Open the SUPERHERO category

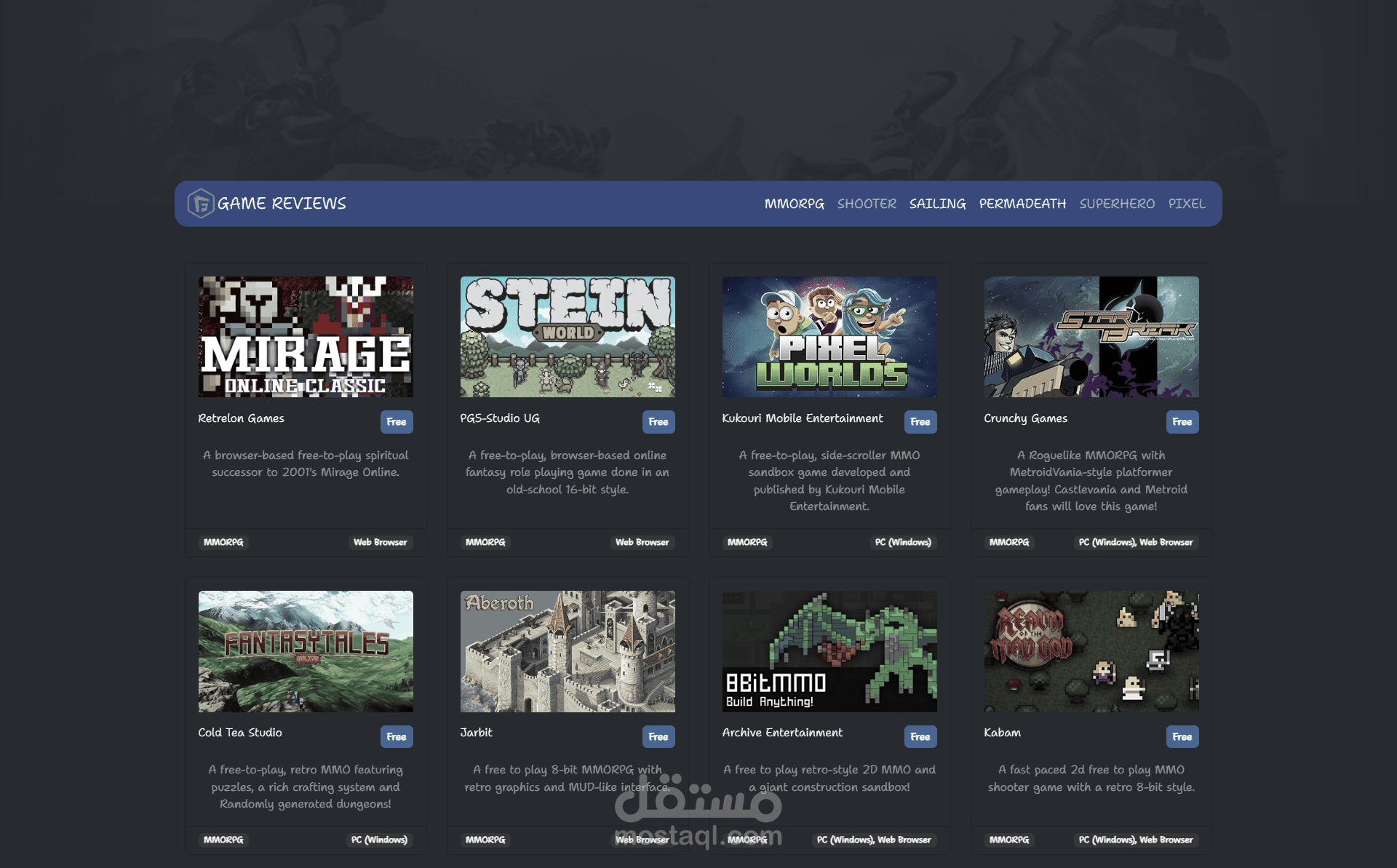pyautogui.click(x=1117, y=204)
